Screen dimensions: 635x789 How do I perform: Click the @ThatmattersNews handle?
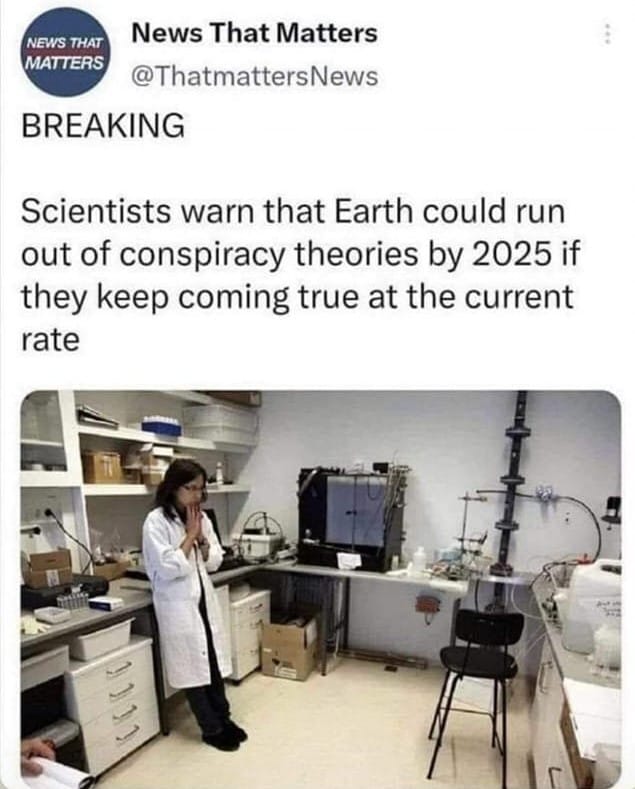254,76
